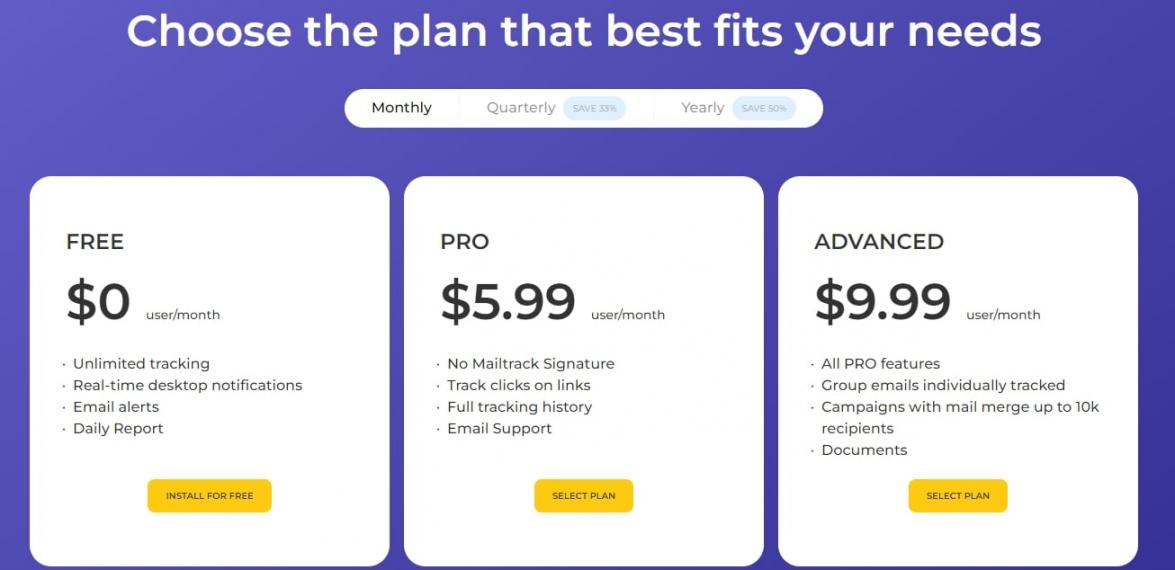1175x570 pixels.
Task: Select Plan for the ADVANCED tier
Action: [x=957, y=496]
